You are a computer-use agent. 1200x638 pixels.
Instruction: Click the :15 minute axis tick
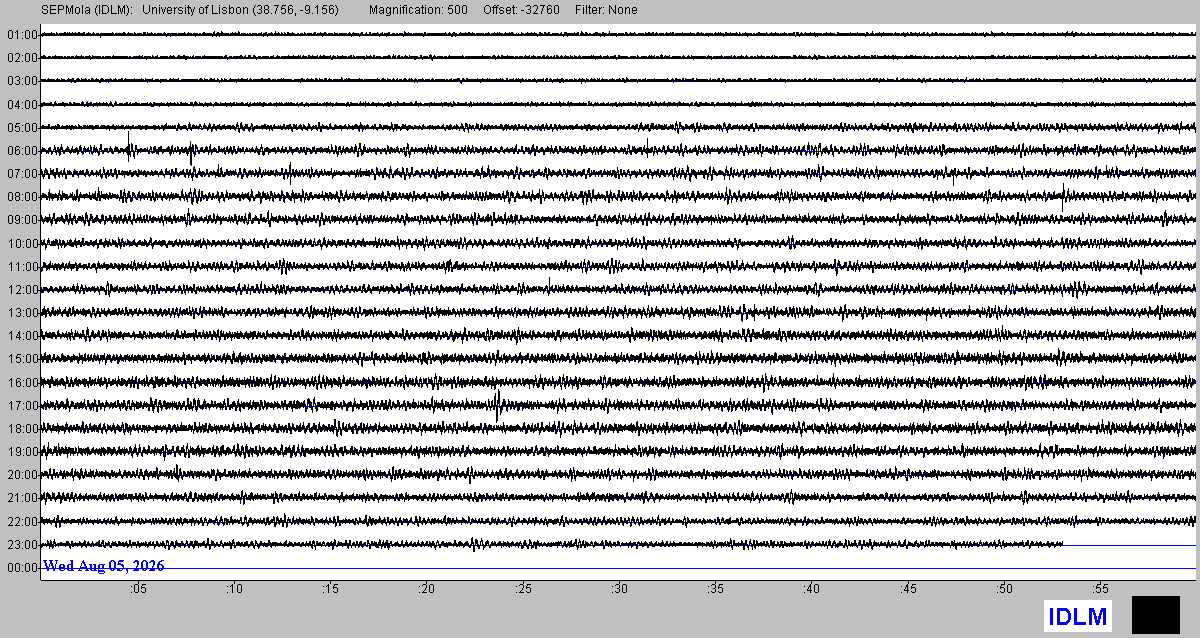click(x=330, y=589)
